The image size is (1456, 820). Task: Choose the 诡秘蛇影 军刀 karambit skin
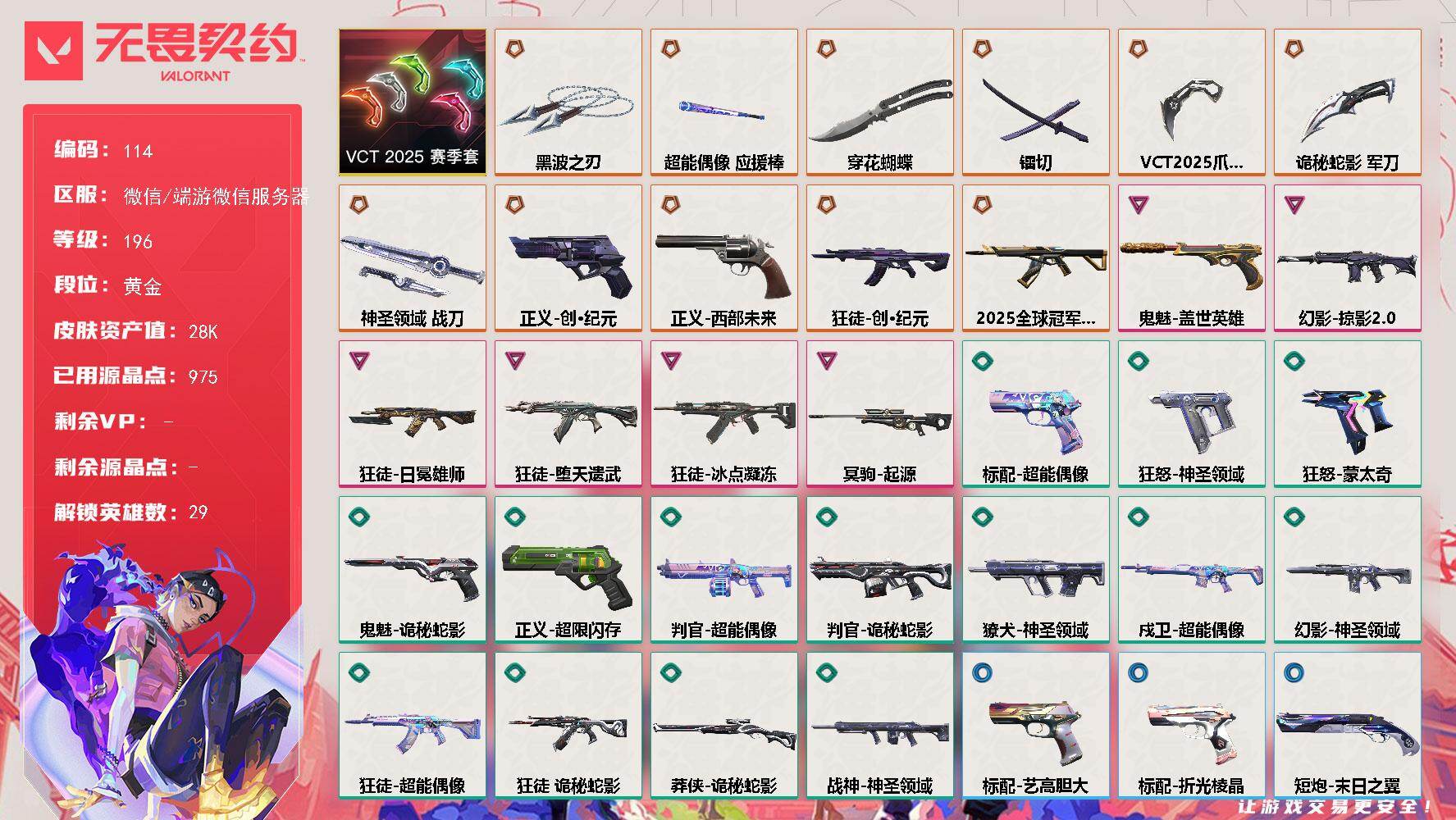click(x=1348, y=102)
